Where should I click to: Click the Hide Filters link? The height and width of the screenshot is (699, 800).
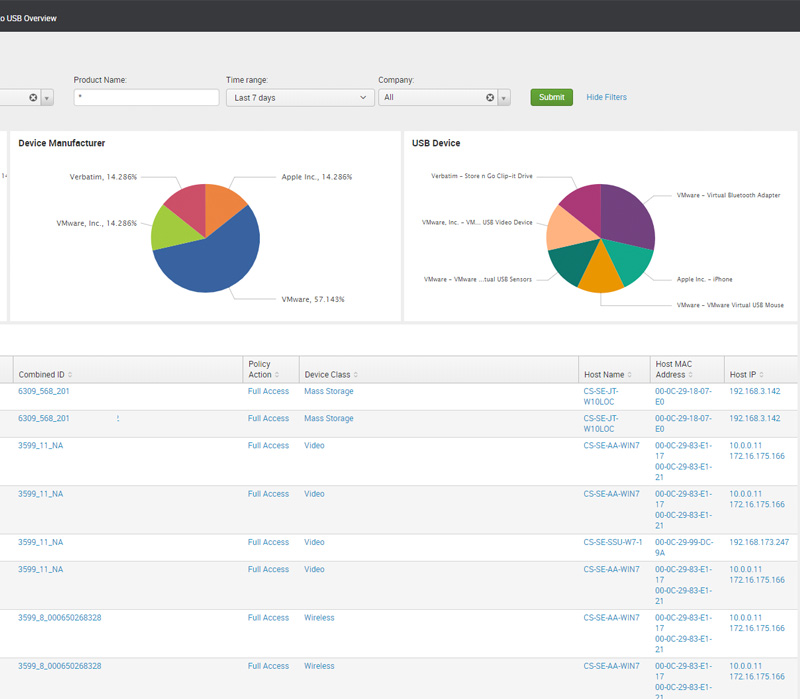coord(606,97)
